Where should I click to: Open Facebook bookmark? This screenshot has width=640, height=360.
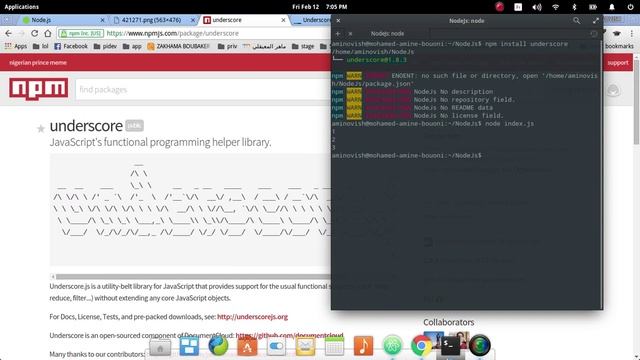(71, 47)
